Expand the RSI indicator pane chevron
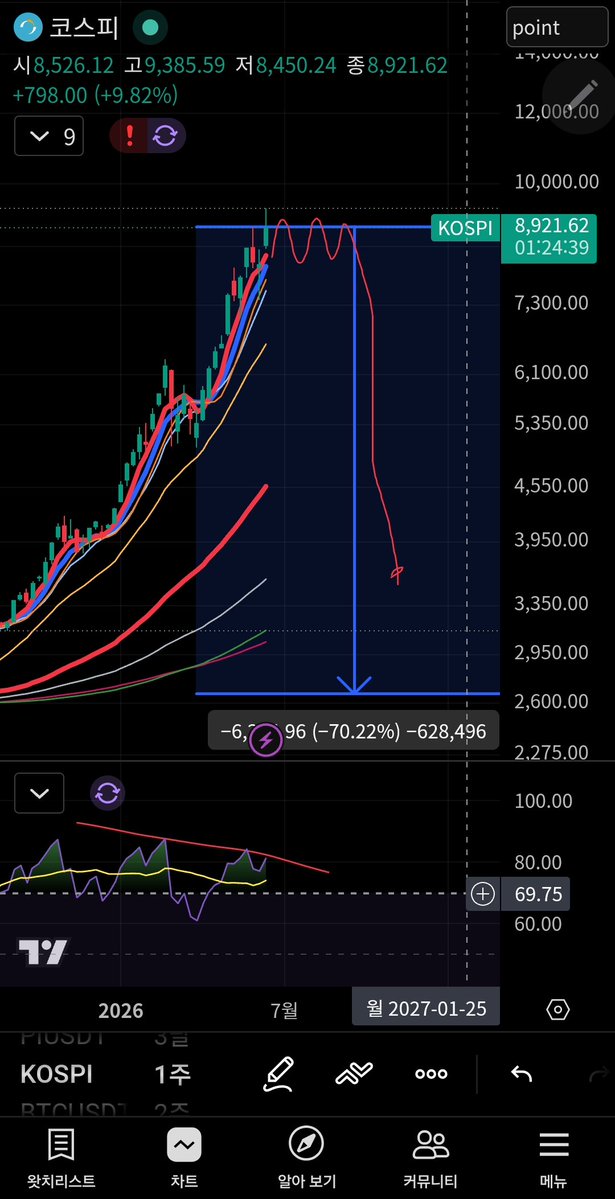 [40, 793]
